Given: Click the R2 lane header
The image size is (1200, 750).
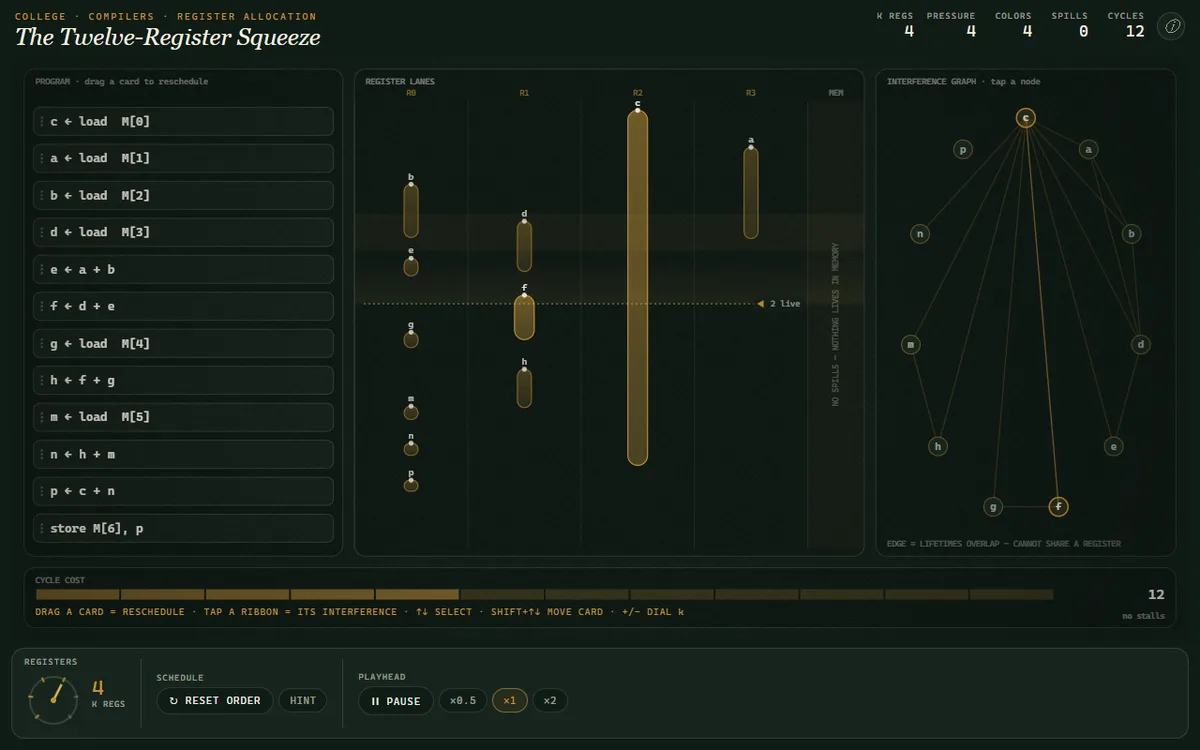Looking at the screenshot, I should pos(638,93).
